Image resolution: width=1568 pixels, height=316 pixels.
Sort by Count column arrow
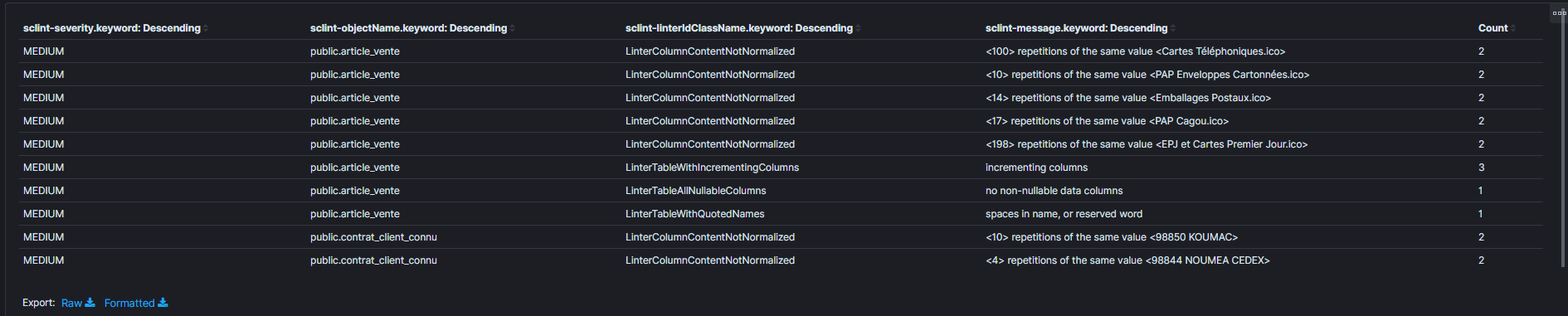coord(1513,28)
